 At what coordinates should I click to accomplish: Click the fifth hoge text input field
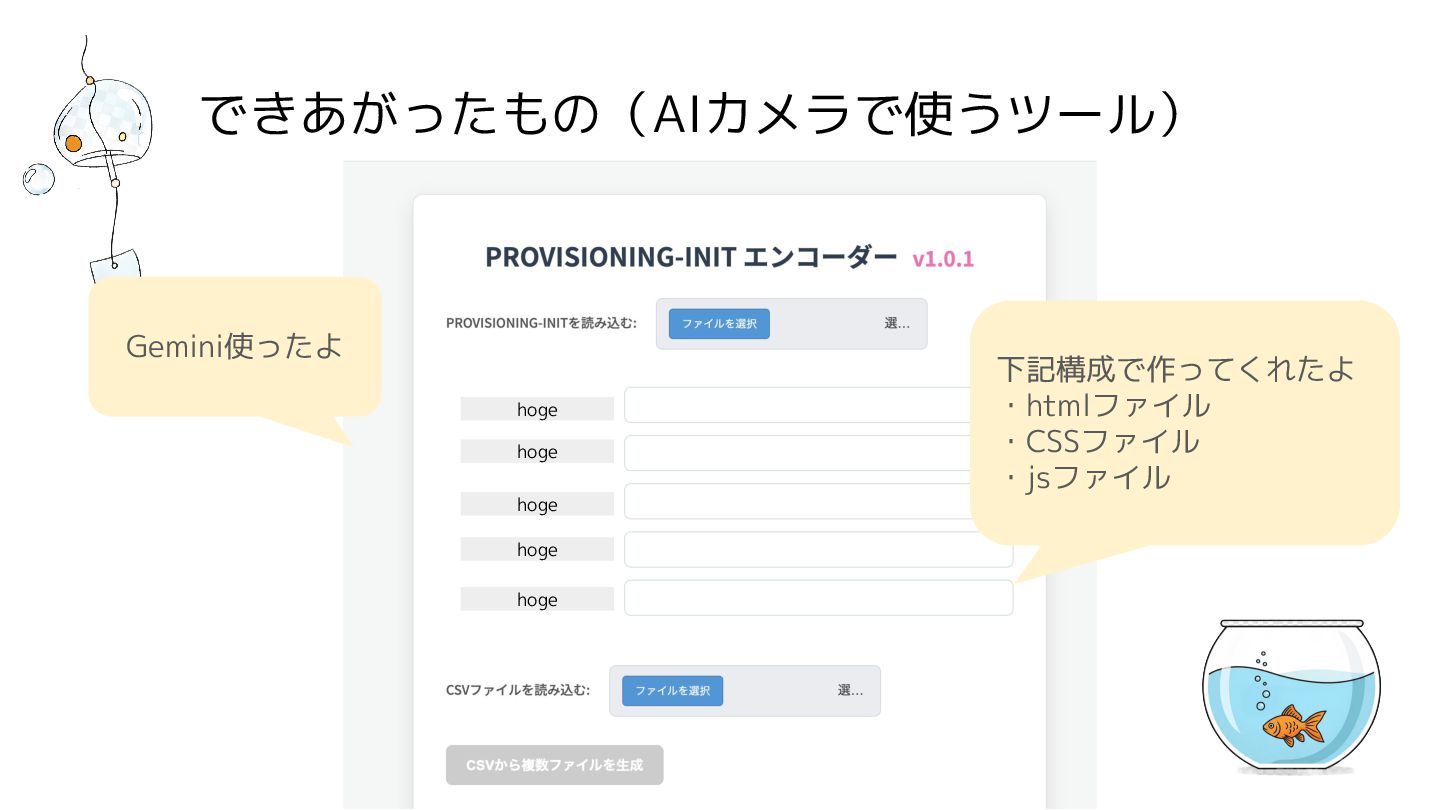[818, 597]
